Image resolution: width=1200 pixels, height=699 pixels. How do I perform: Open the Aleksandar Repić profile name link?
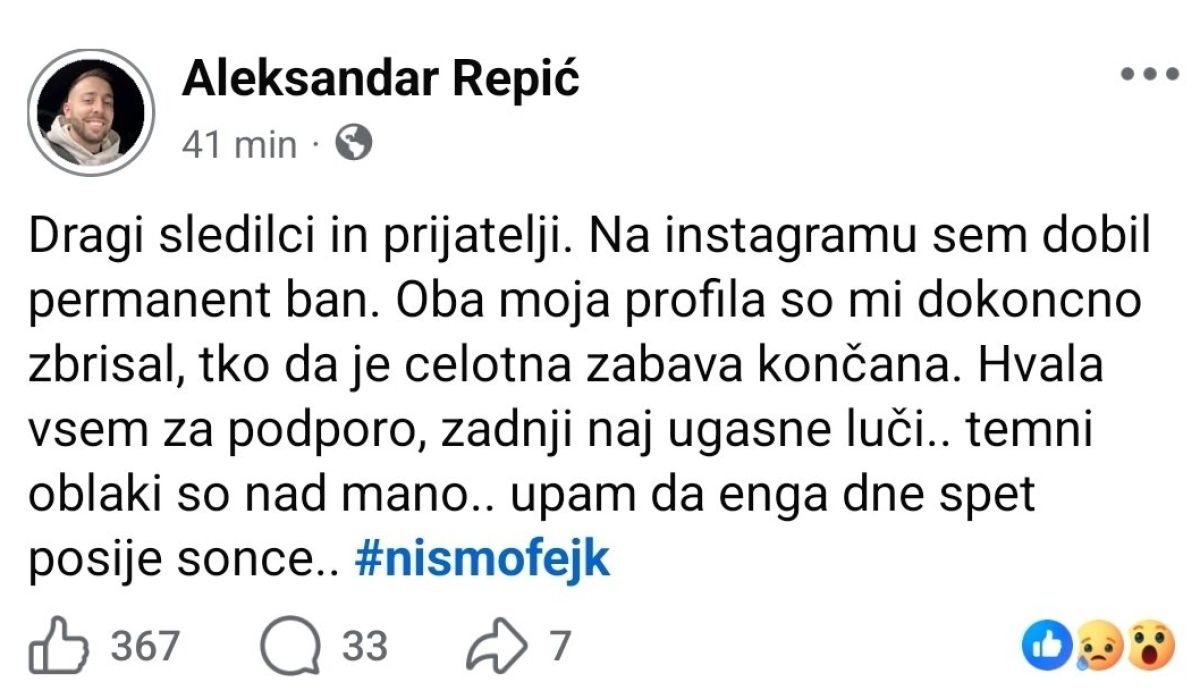coord(380,80)
